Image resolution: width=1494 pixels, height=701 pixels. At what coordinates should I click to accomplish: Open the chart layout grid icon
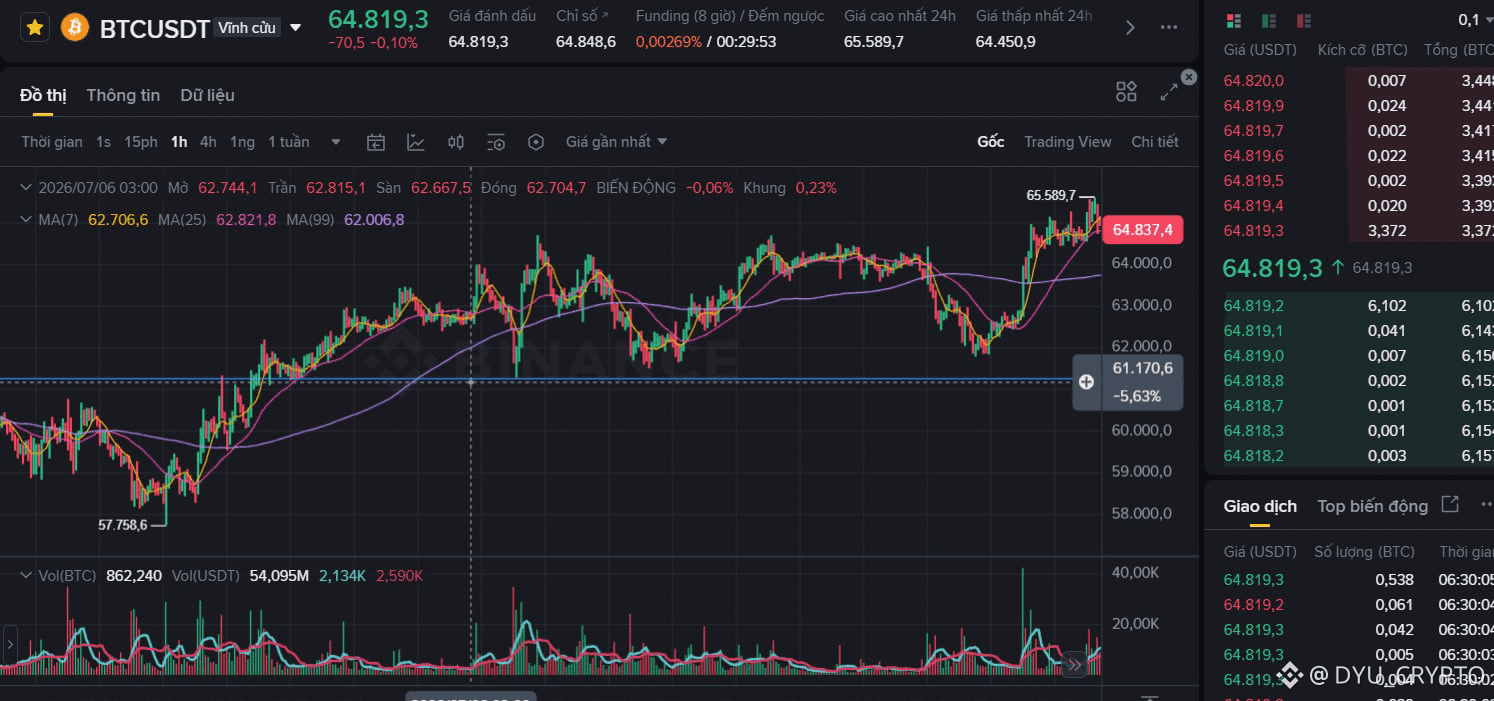(x=1126, y=92)
